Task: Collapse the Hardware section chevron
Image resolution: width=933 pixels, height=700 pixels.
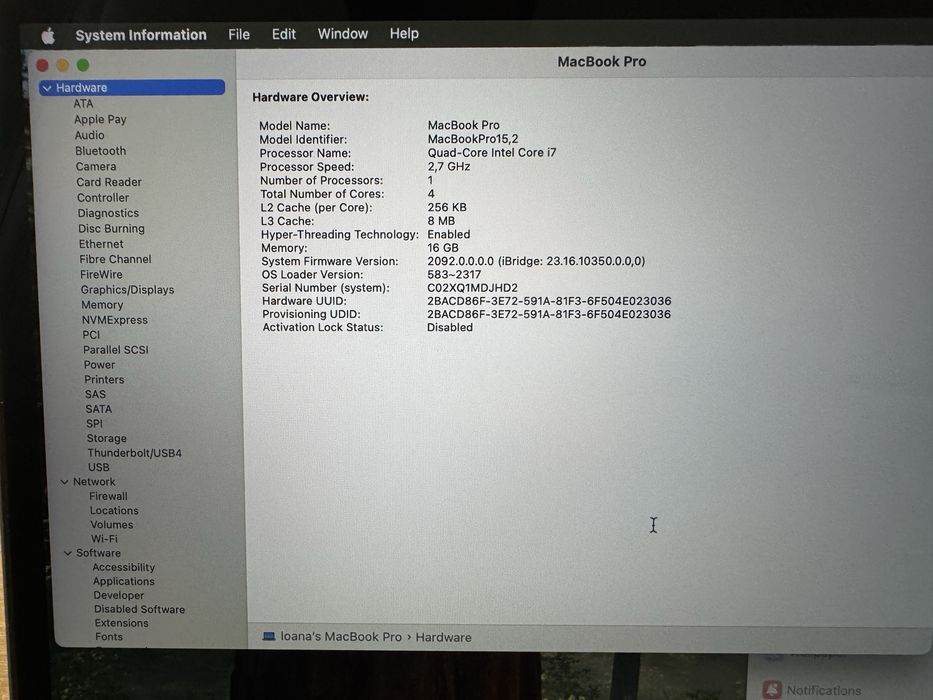Action: pyautogui.click(x=47, y=88)
